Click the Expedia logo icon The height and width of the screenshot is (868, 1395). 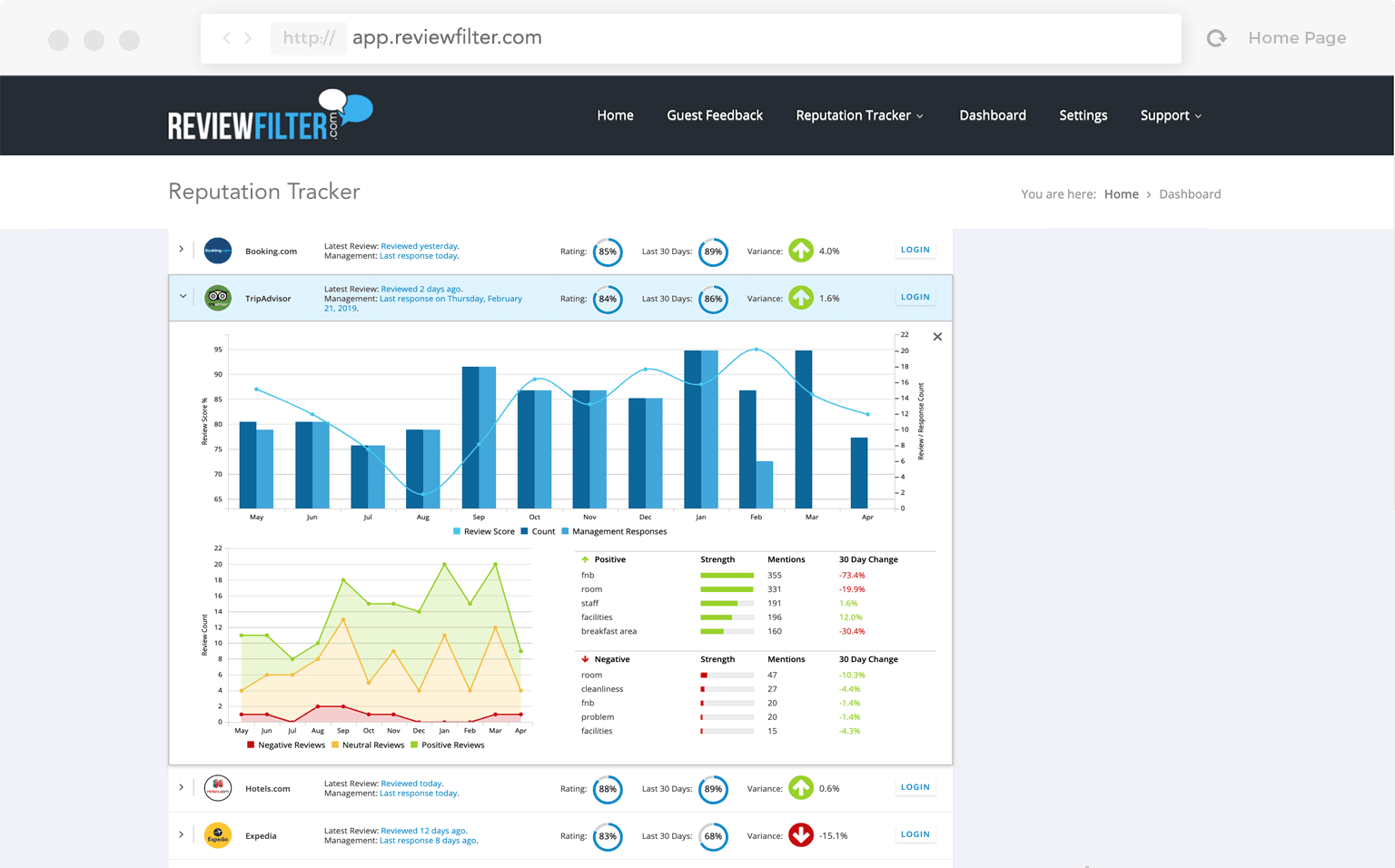coord(218,835)
